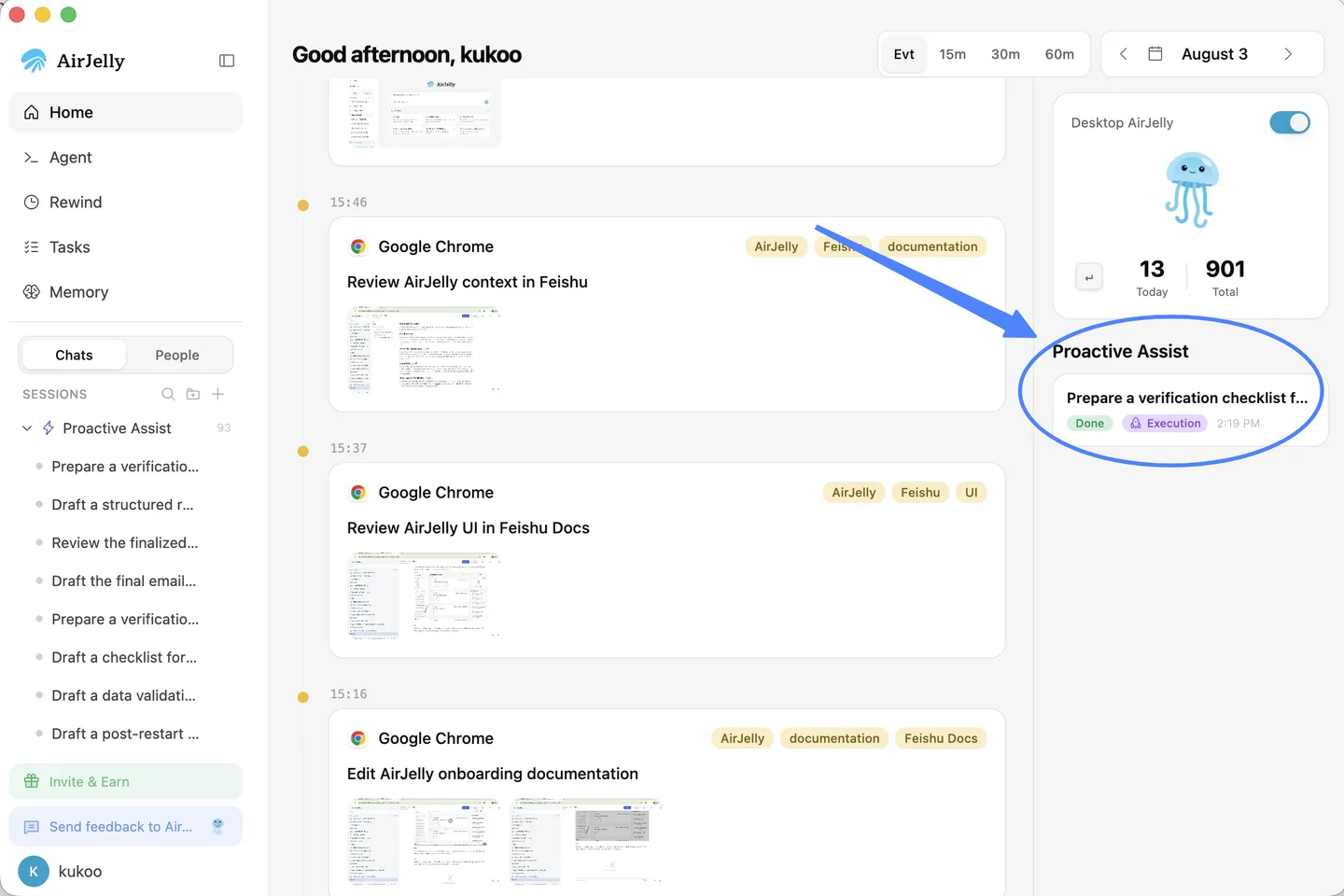
Task: Add a new session plus icon
Action: [217, 394]
